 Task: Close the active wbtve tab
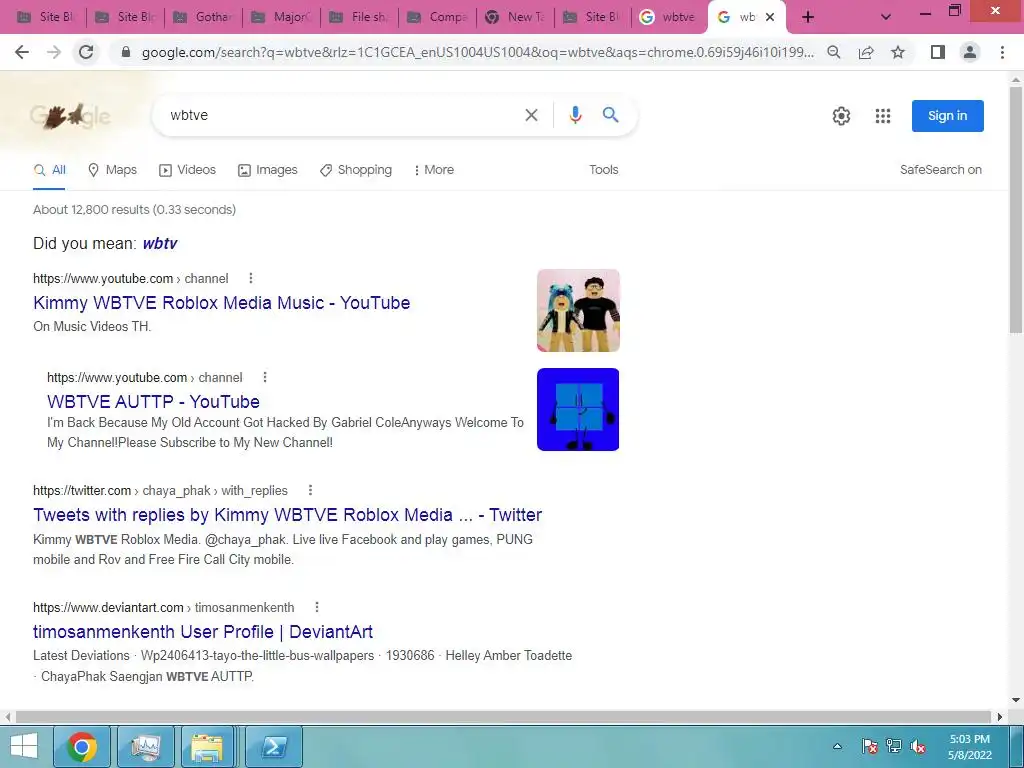click(770, 17)
